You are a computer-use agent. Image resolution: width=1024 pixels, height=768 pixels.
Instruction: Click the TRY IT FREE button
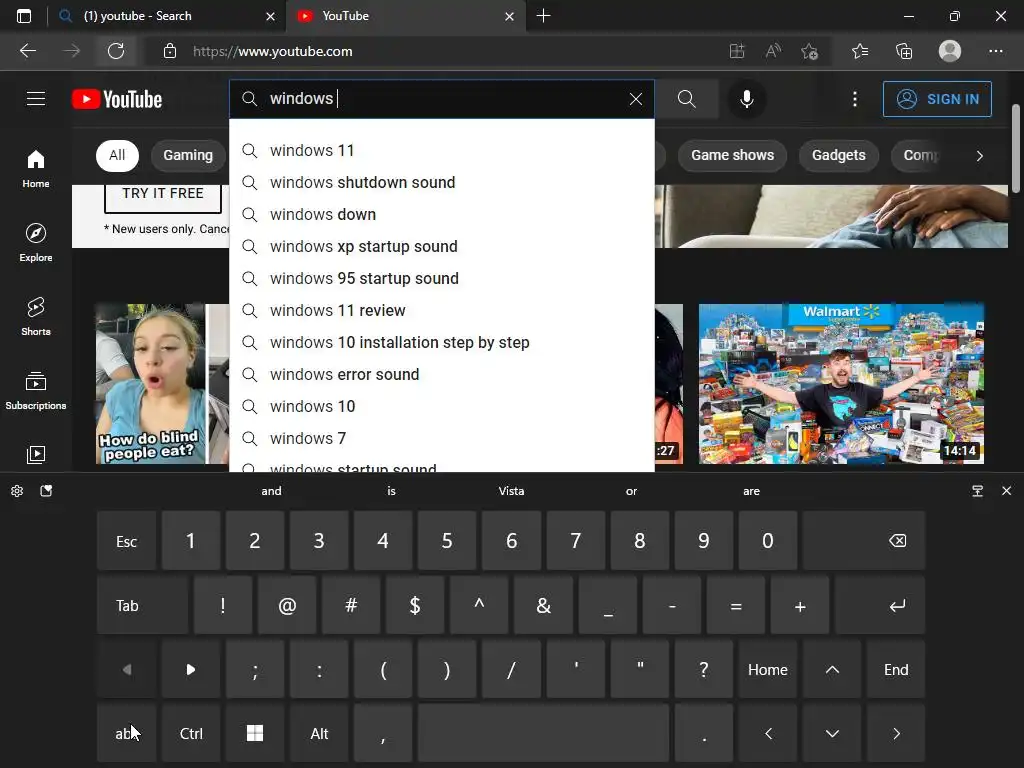163,197
